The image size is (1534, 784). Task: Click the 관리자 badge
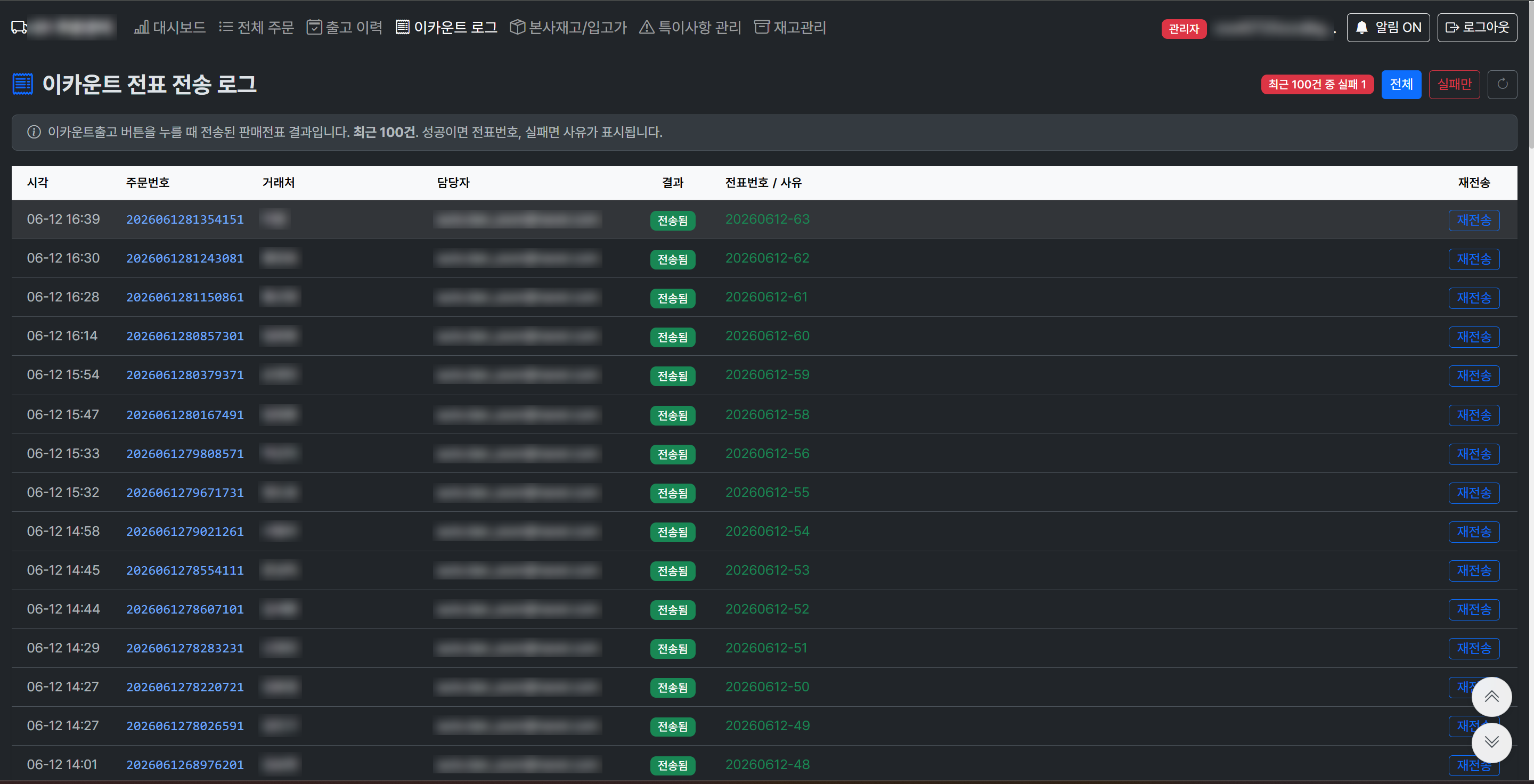[1183, 29]
